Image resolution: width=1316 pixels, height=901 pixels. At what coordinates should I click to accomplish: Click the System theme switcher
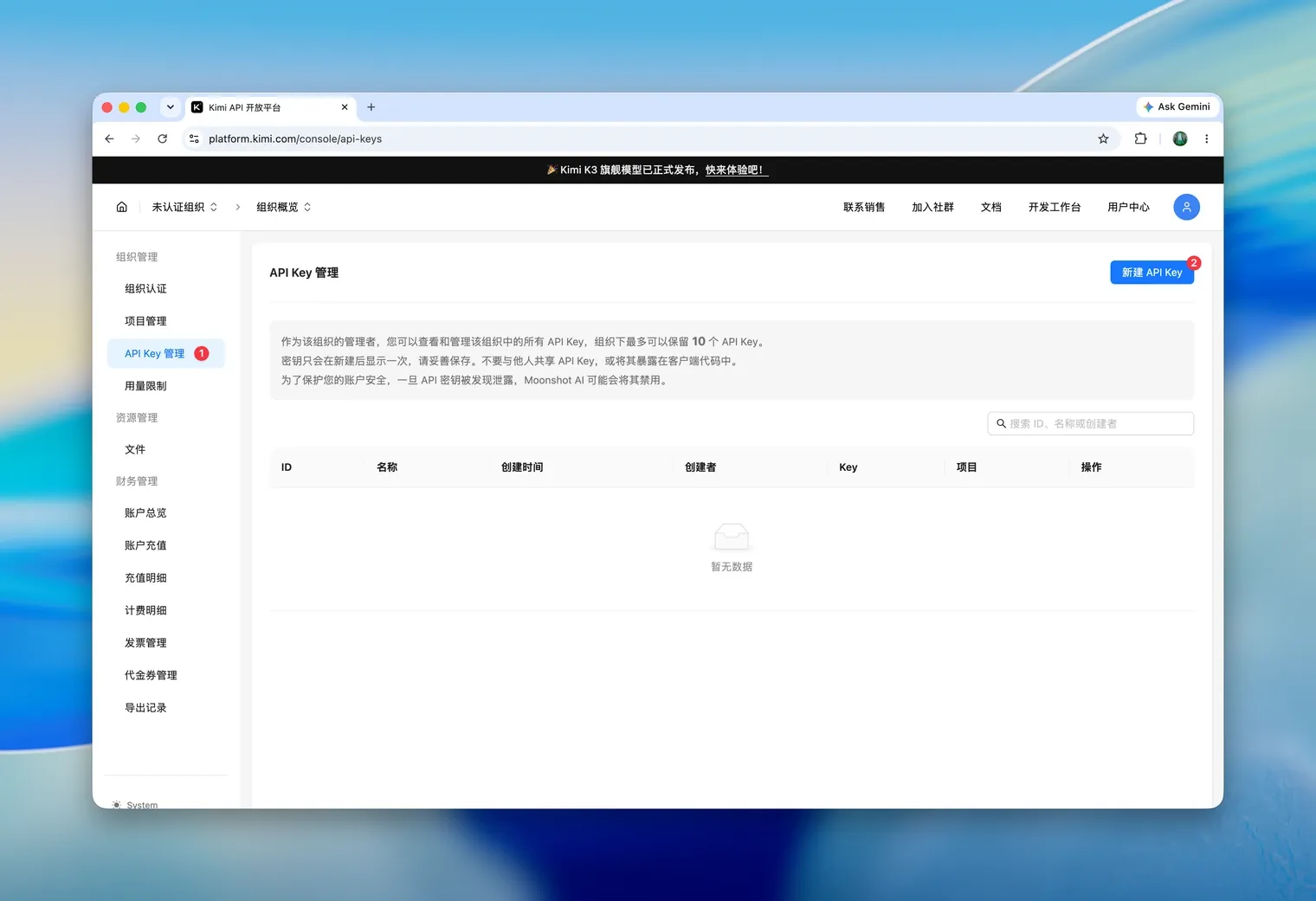coord(135,805)
